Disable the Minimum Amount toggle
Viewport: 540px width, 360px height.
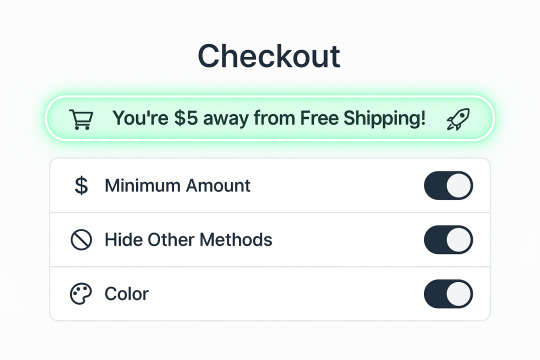(448, 185)
